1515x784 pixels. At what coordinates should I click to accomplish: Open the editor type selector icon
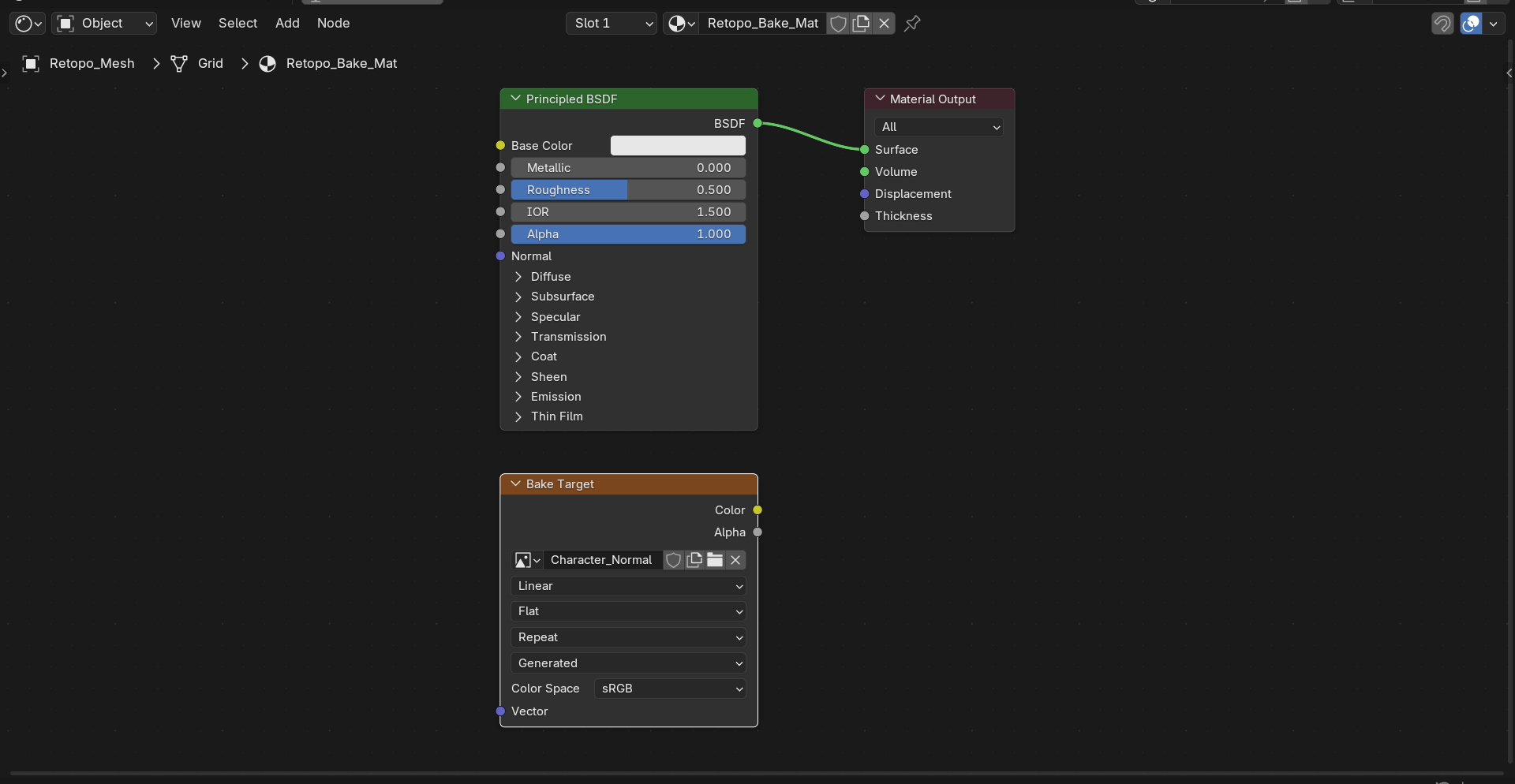(x=28, y=24)
